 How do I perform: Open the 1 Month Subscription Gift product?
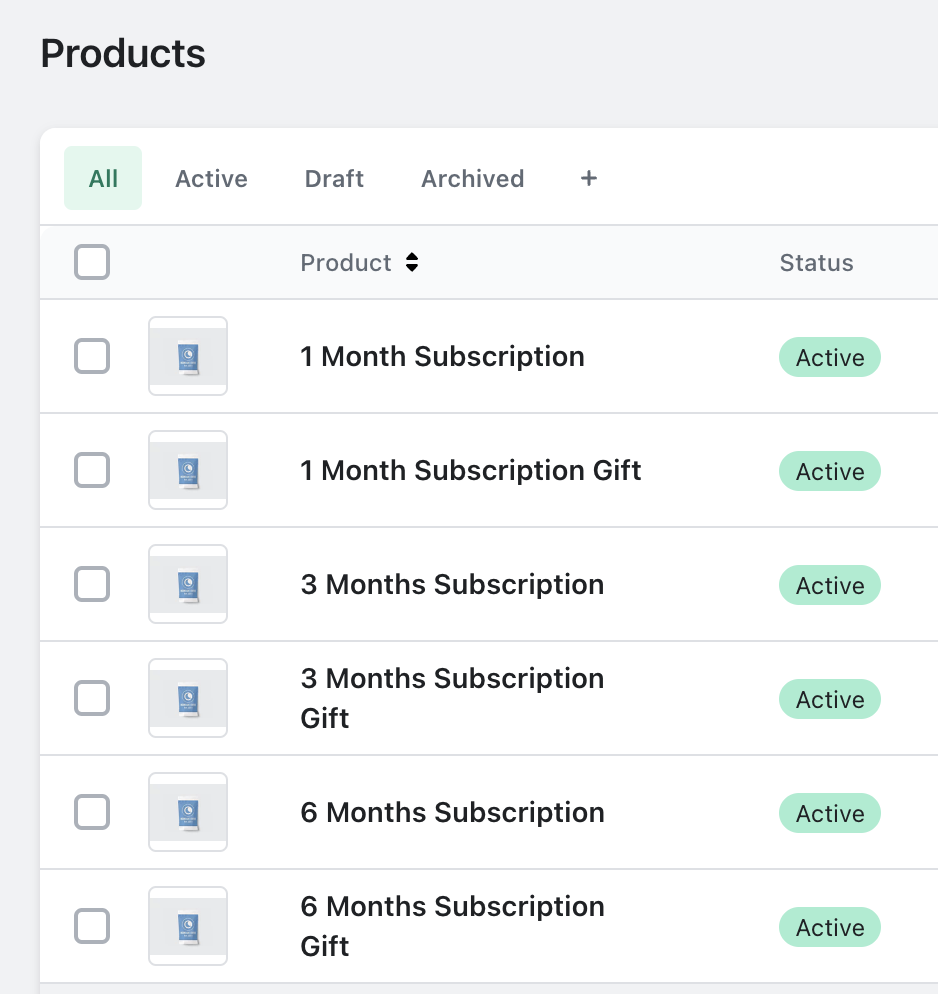(x=470, y=470)
